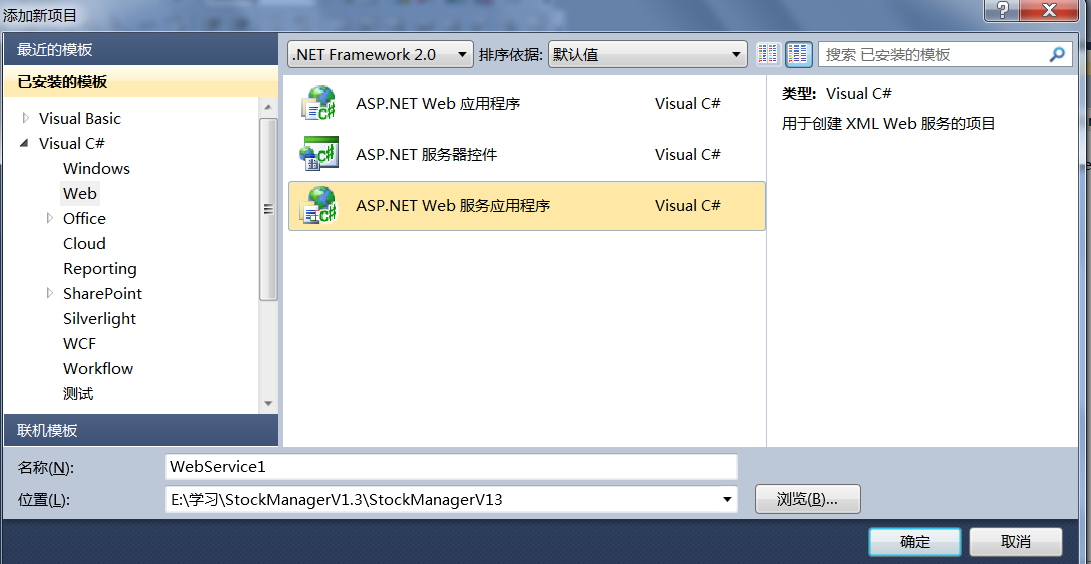The image size is (1091, 564).
Task: Click the tree scrollbar up arrow
Action: (x=268, y=107)
